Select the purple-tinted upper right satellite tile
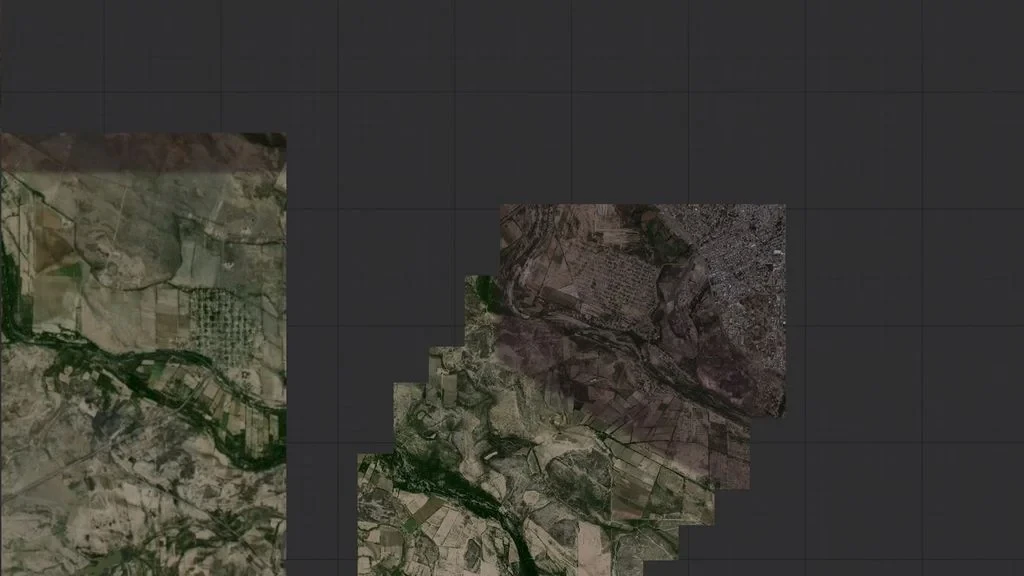This screenshot has width=1024, height=576. tap(643, 310)
